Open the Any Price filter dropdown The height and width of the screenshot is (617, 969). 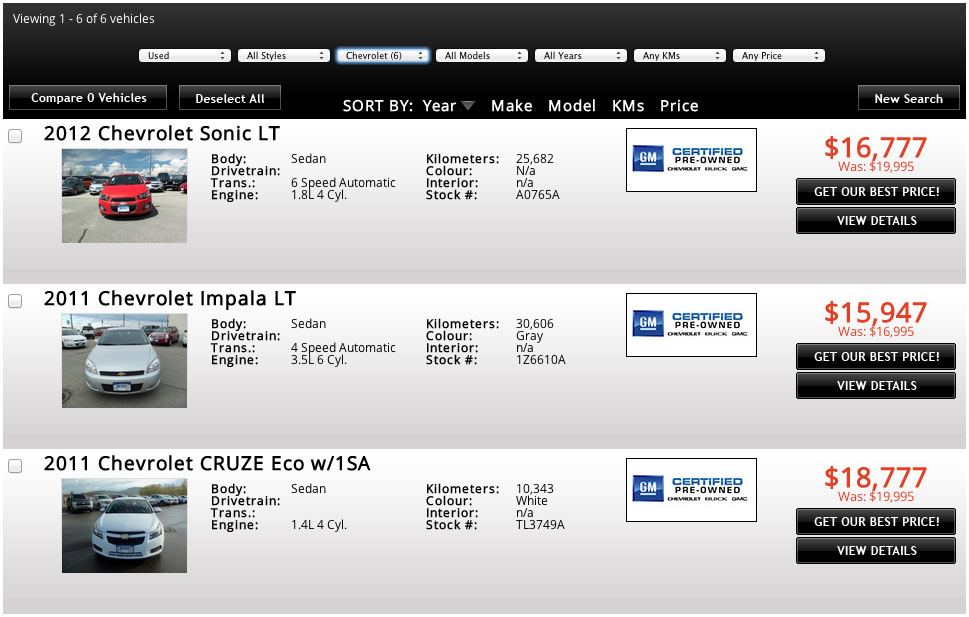pos(779,56)
